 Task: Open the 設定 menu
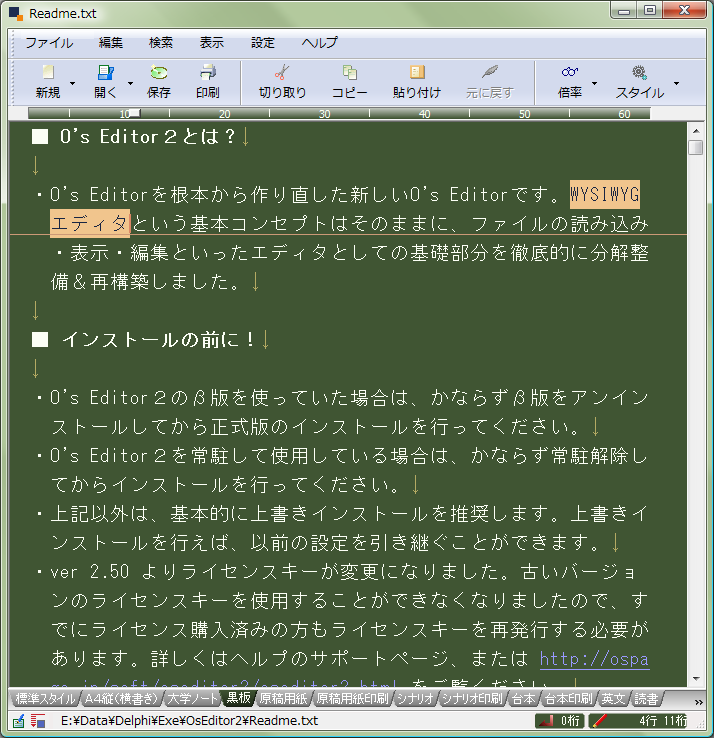[263, 43]
